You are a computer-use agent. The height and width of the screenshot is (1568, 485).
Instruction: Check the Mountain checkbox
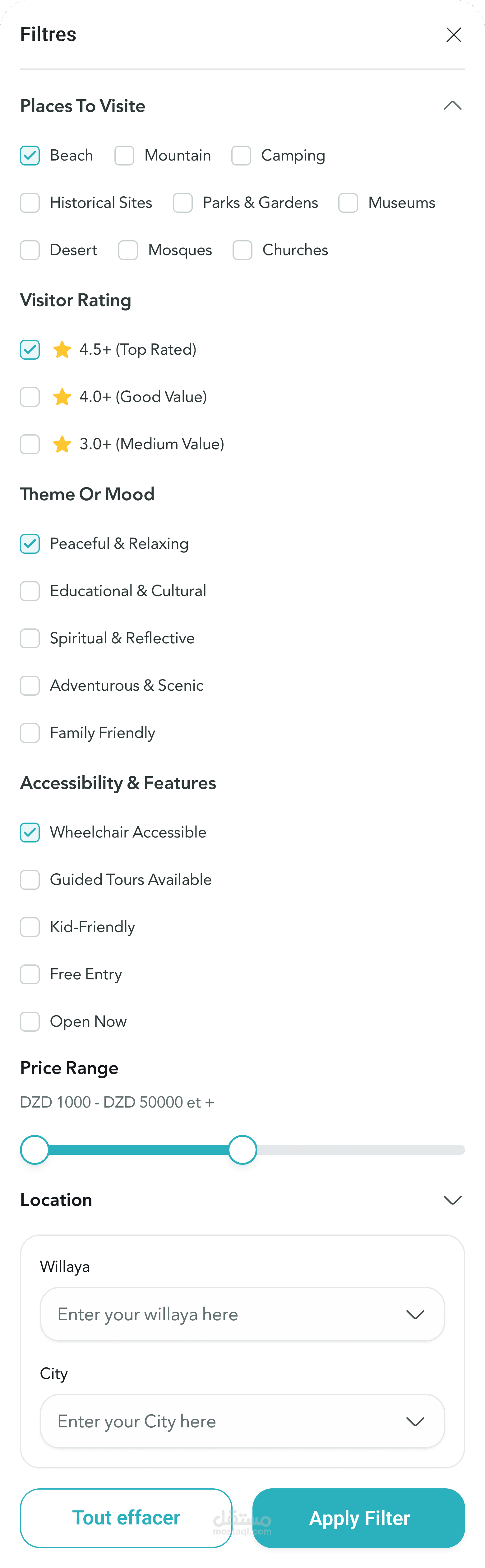[124, 155]
